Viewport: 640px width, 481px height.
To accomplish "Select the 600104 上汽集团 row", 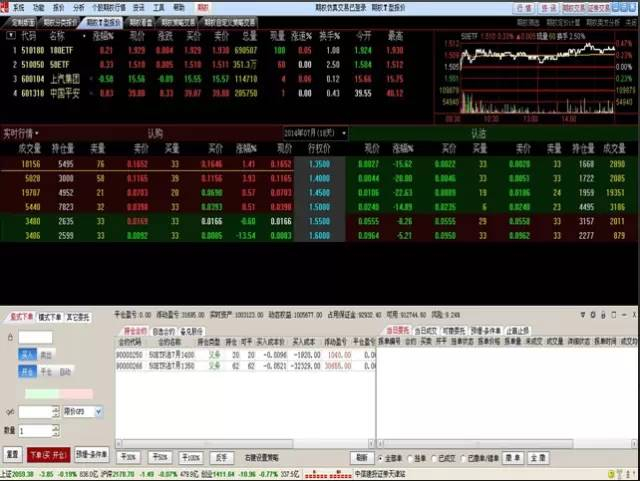I will [208, 79].
